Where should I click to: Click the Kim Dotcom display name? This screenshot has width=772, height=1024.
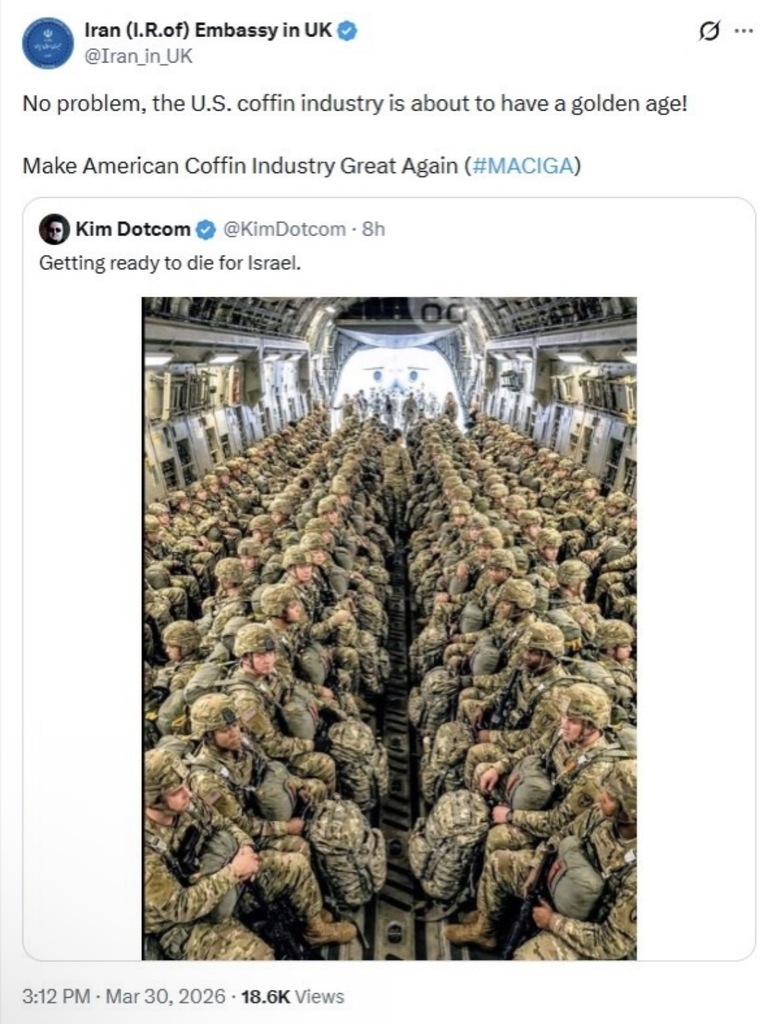coord(132,230)
